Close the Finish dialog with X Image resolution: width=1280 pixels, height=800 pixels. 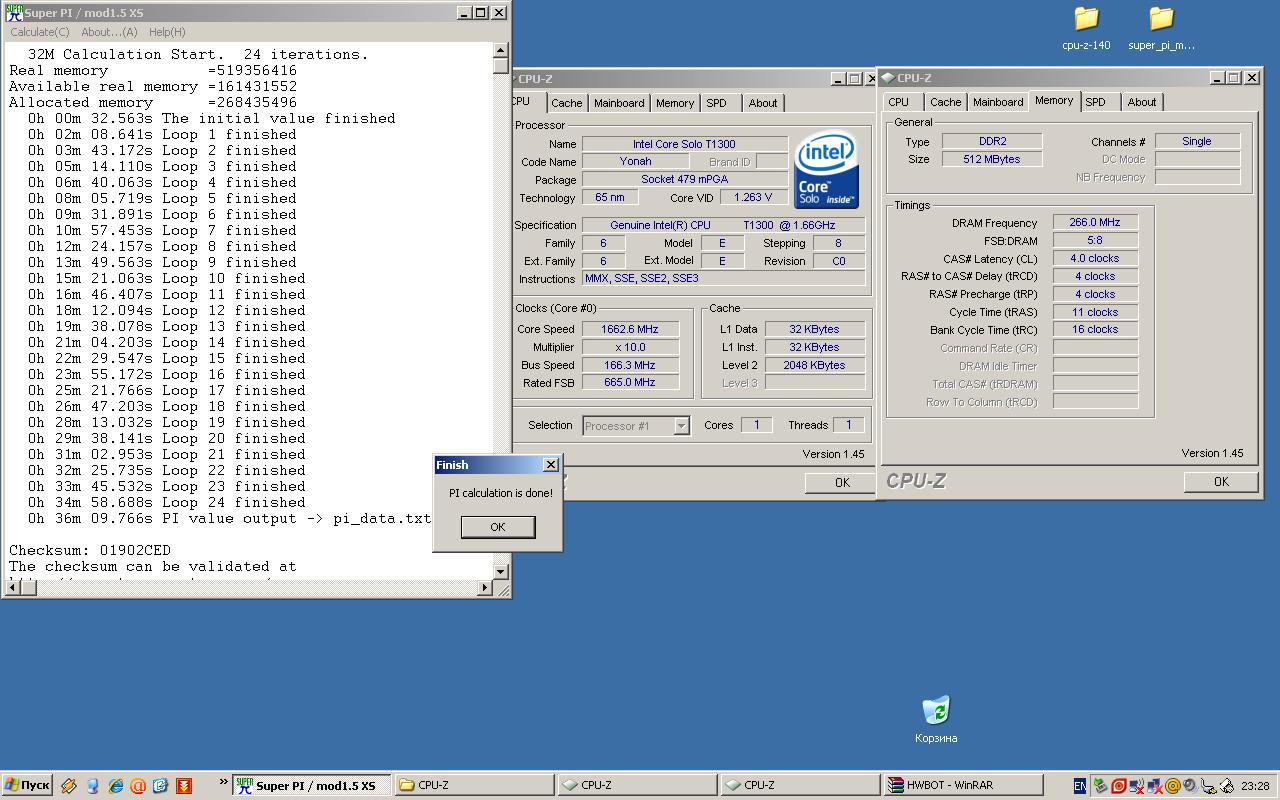point(550,465)
